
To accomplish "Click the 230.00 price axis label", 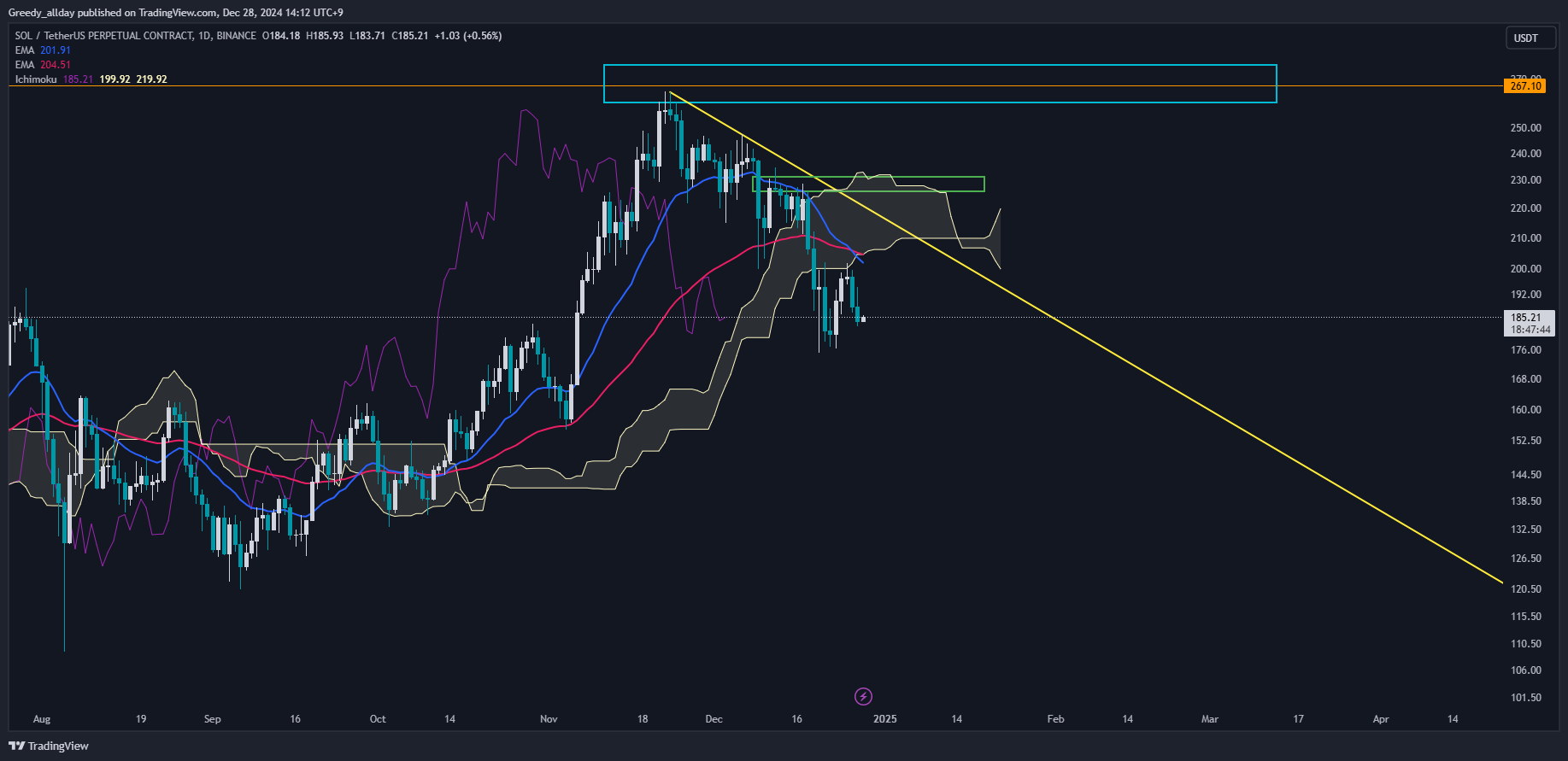I will (1526, 180).
